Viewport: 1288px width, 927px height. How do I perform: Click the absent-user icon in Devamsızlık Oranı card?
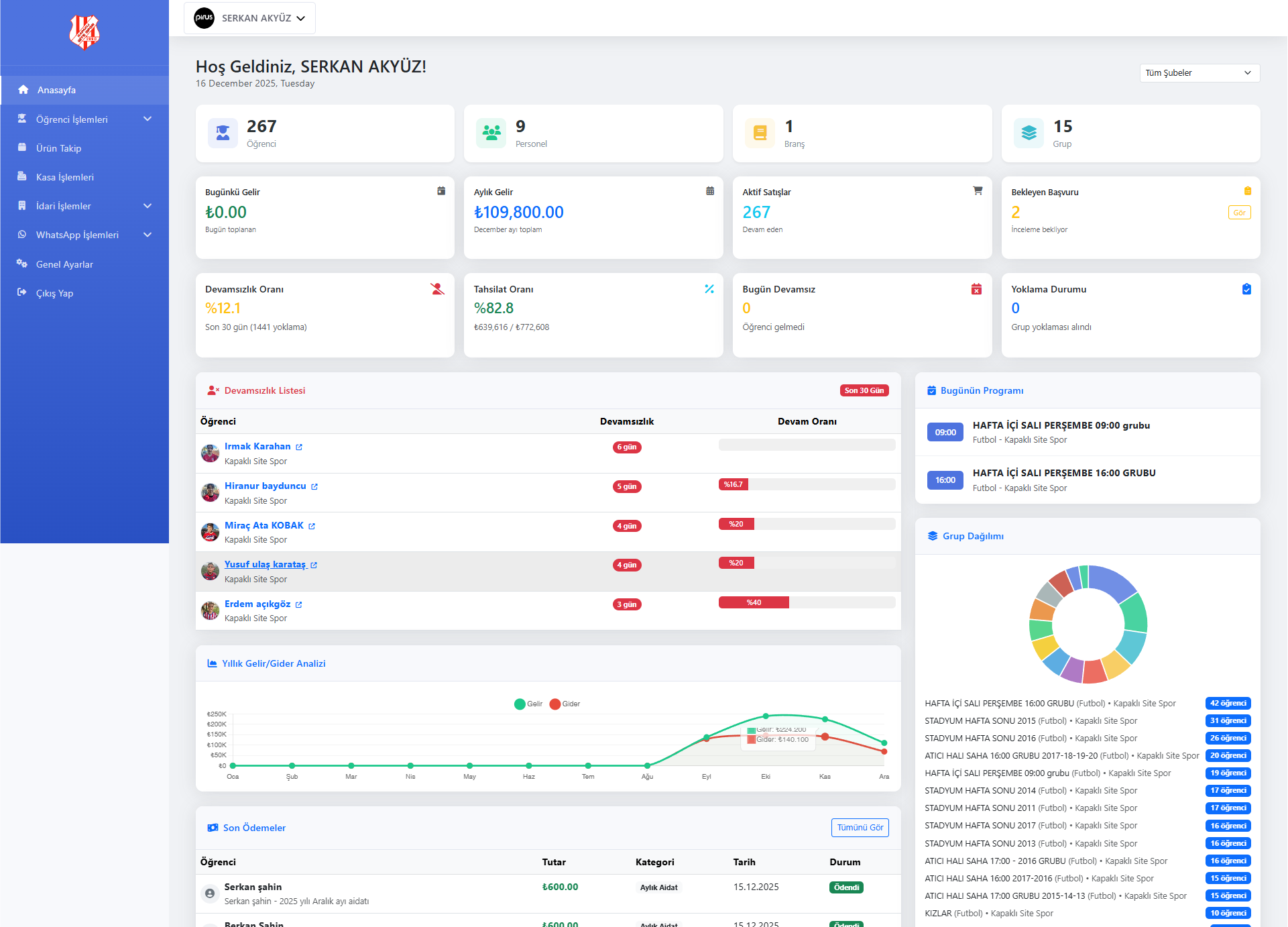437,289
